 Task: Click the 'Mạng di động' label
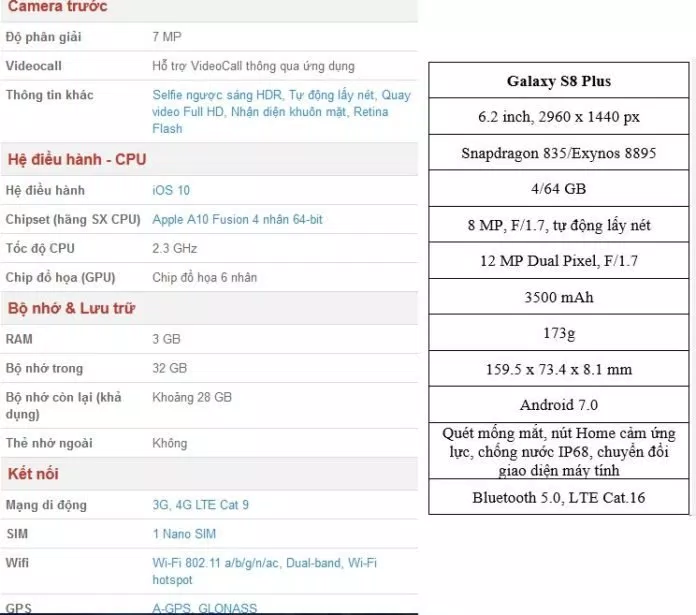(46, 505)
